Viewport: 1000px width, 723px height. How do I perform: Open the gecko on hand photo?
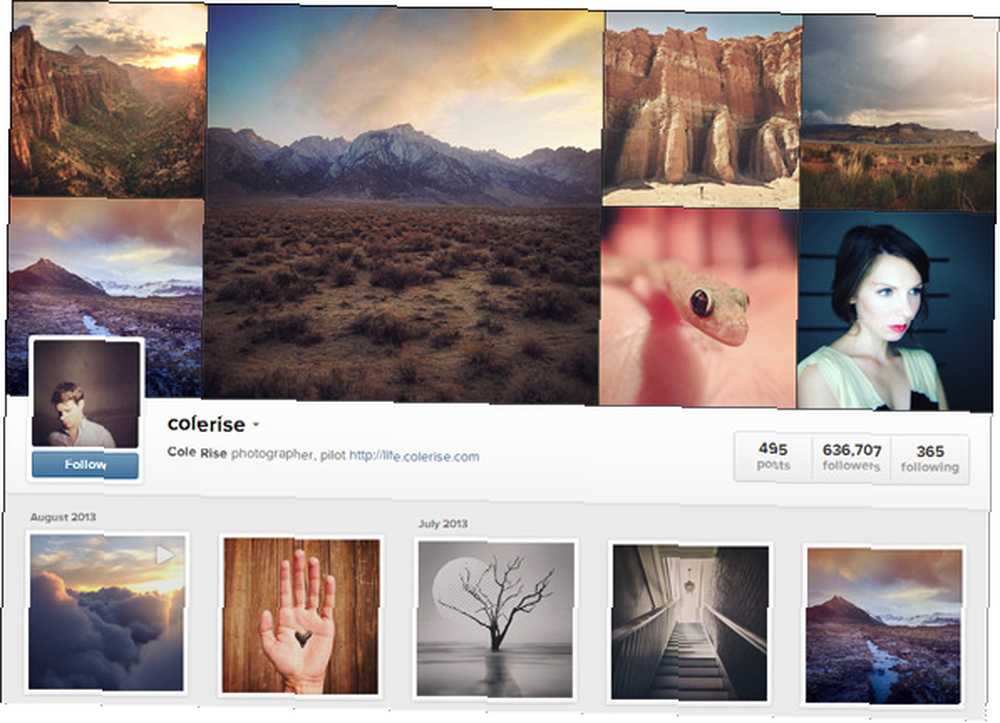698,307
